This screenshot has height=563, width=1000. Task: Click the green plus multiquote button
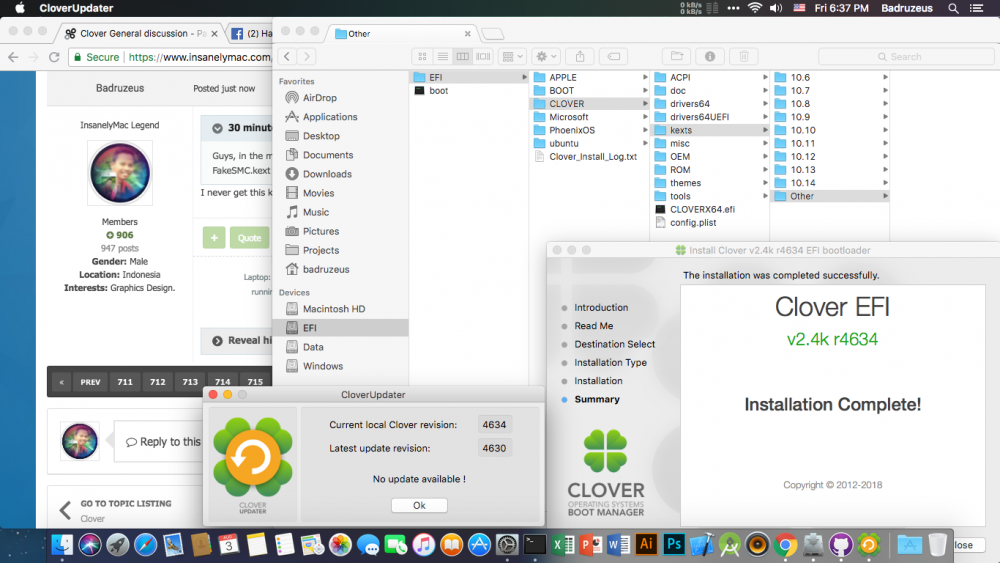coord(214,238)
